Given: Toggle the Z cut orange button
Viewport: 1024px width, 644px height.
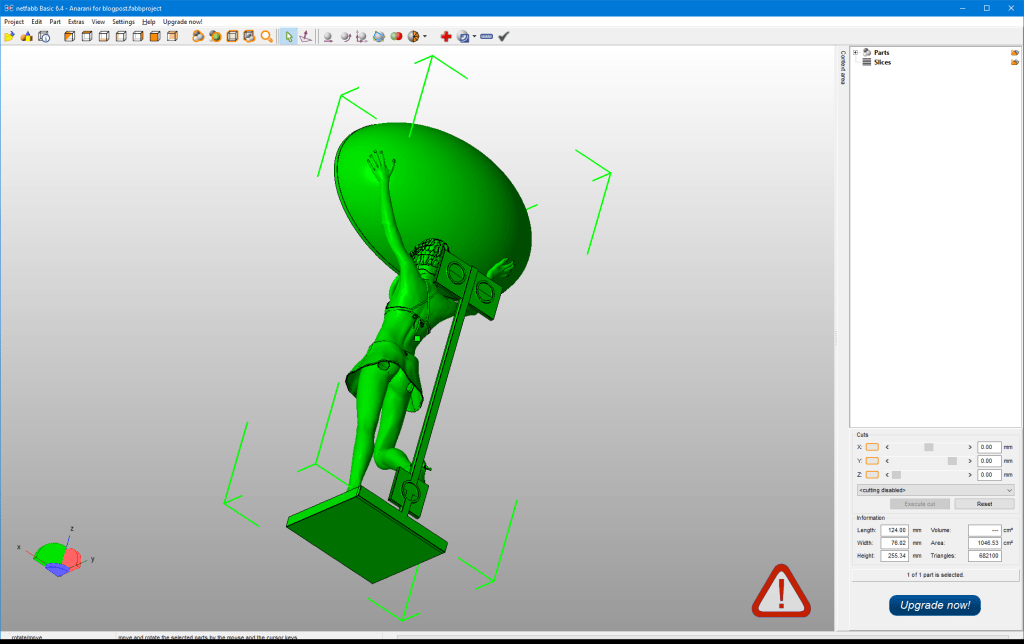Looking at the screenshot, I should [872, 475].
